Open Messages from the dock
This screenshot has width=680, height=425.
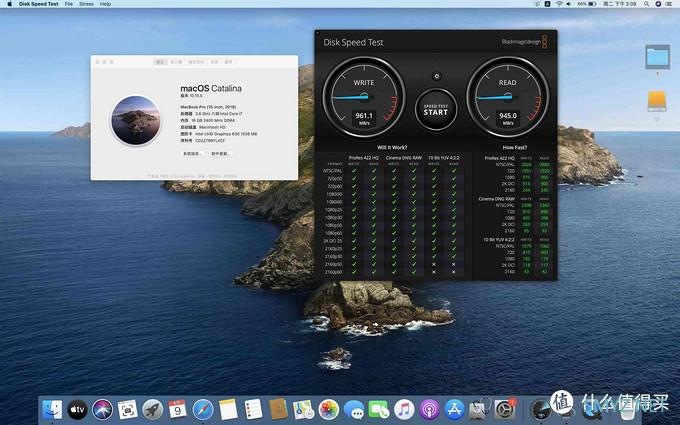[x=354, y=409]
